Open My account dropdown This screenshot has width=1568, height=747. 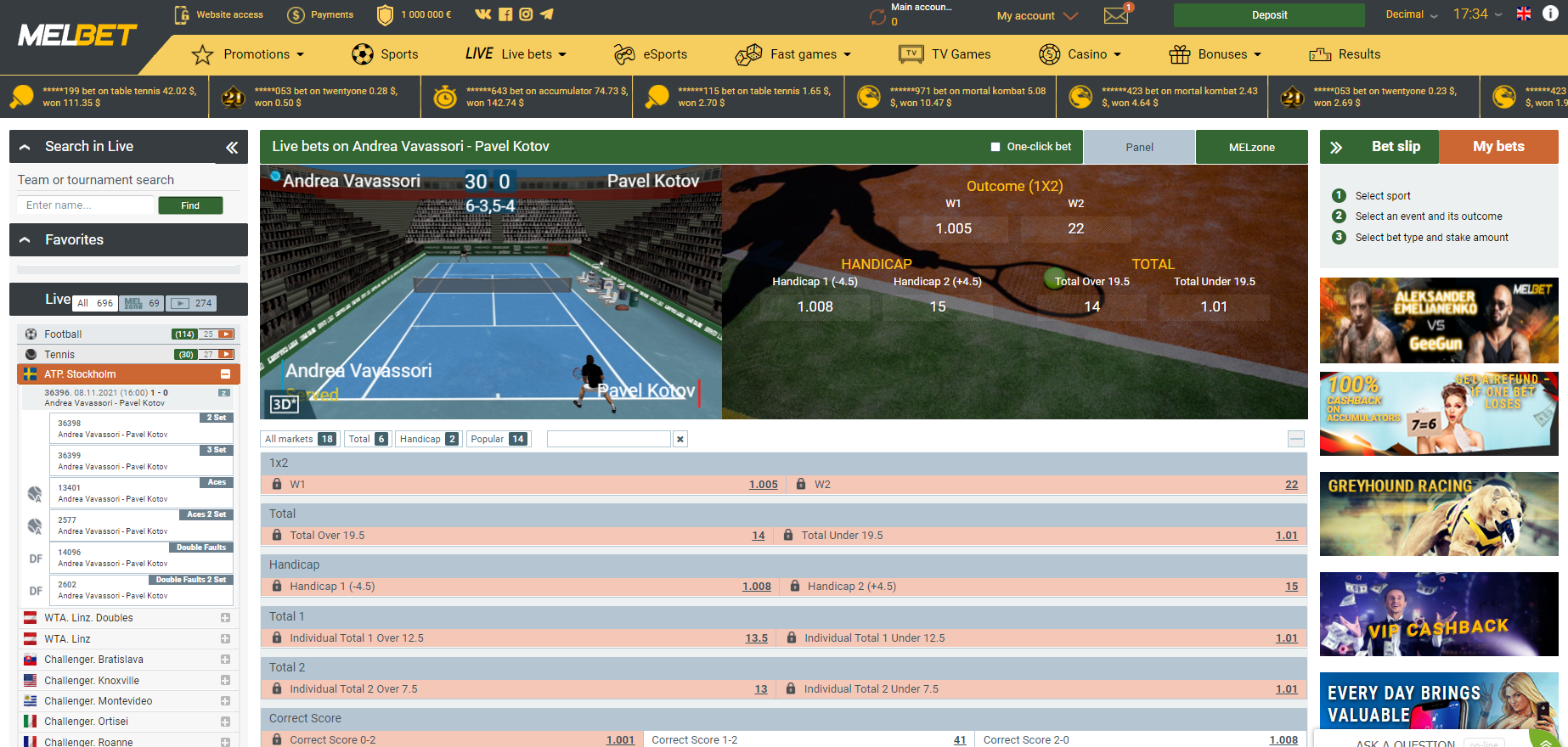click(1037, 15)
